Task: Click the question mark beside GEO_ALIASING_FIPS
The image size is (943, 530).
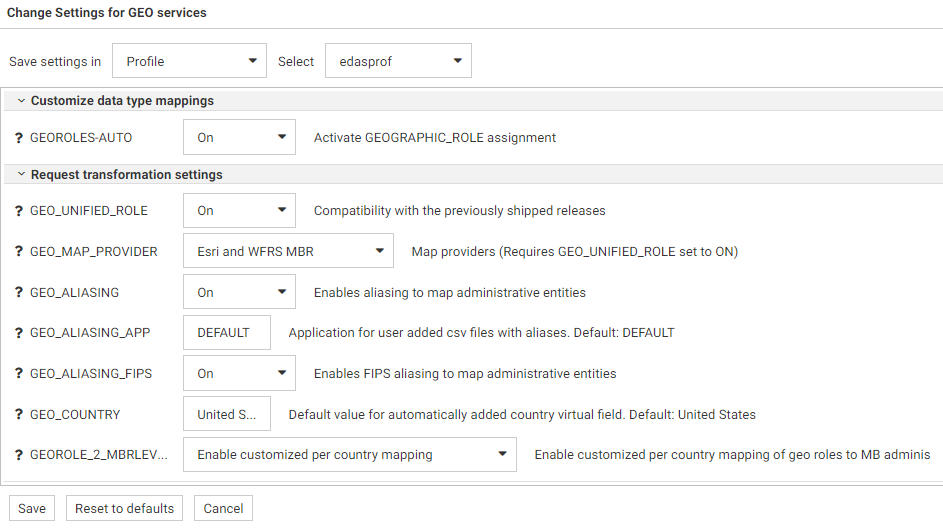Action: click(19, 374)
